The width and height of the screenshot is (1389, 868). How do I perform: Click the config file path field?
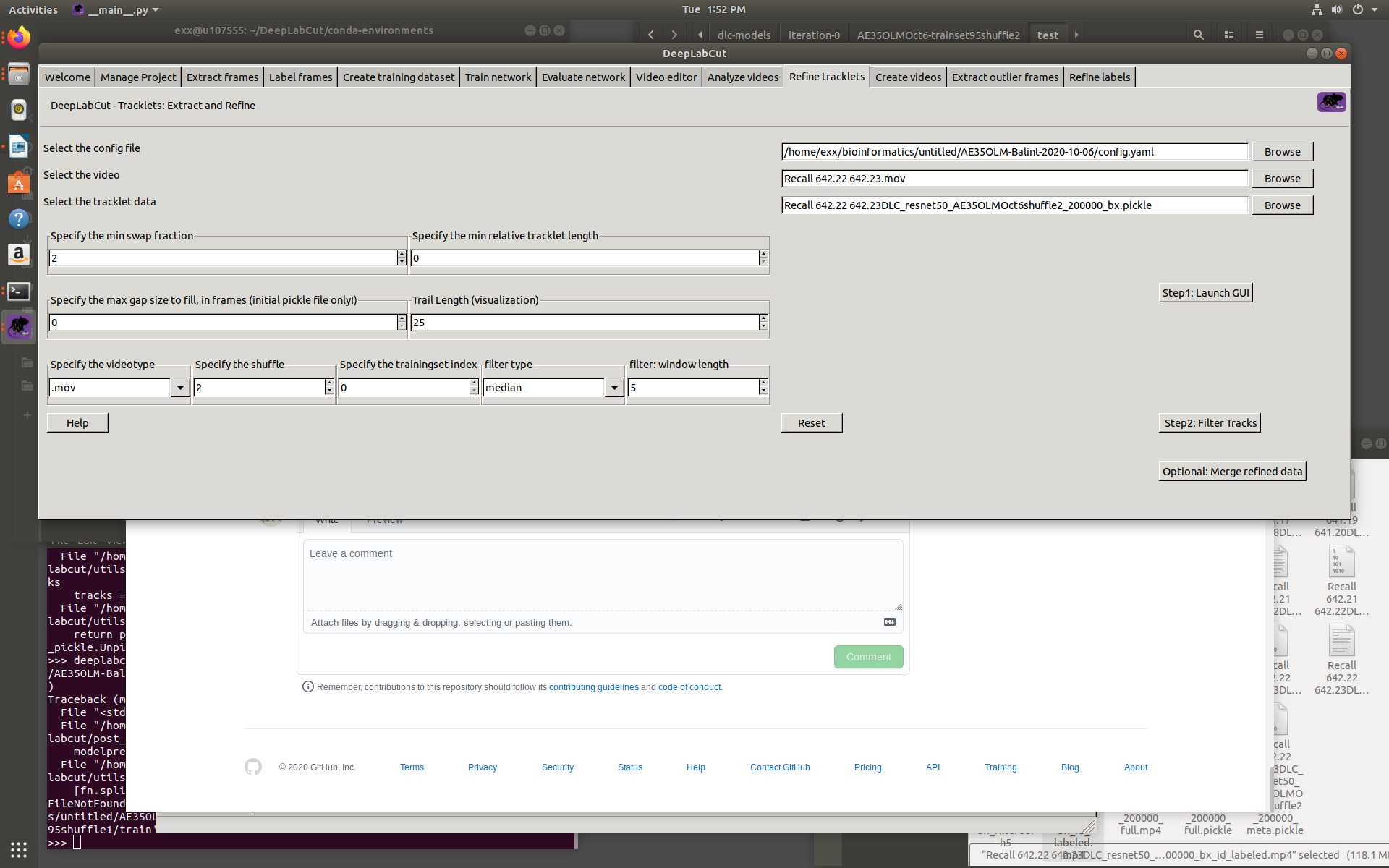point(1014,152)
